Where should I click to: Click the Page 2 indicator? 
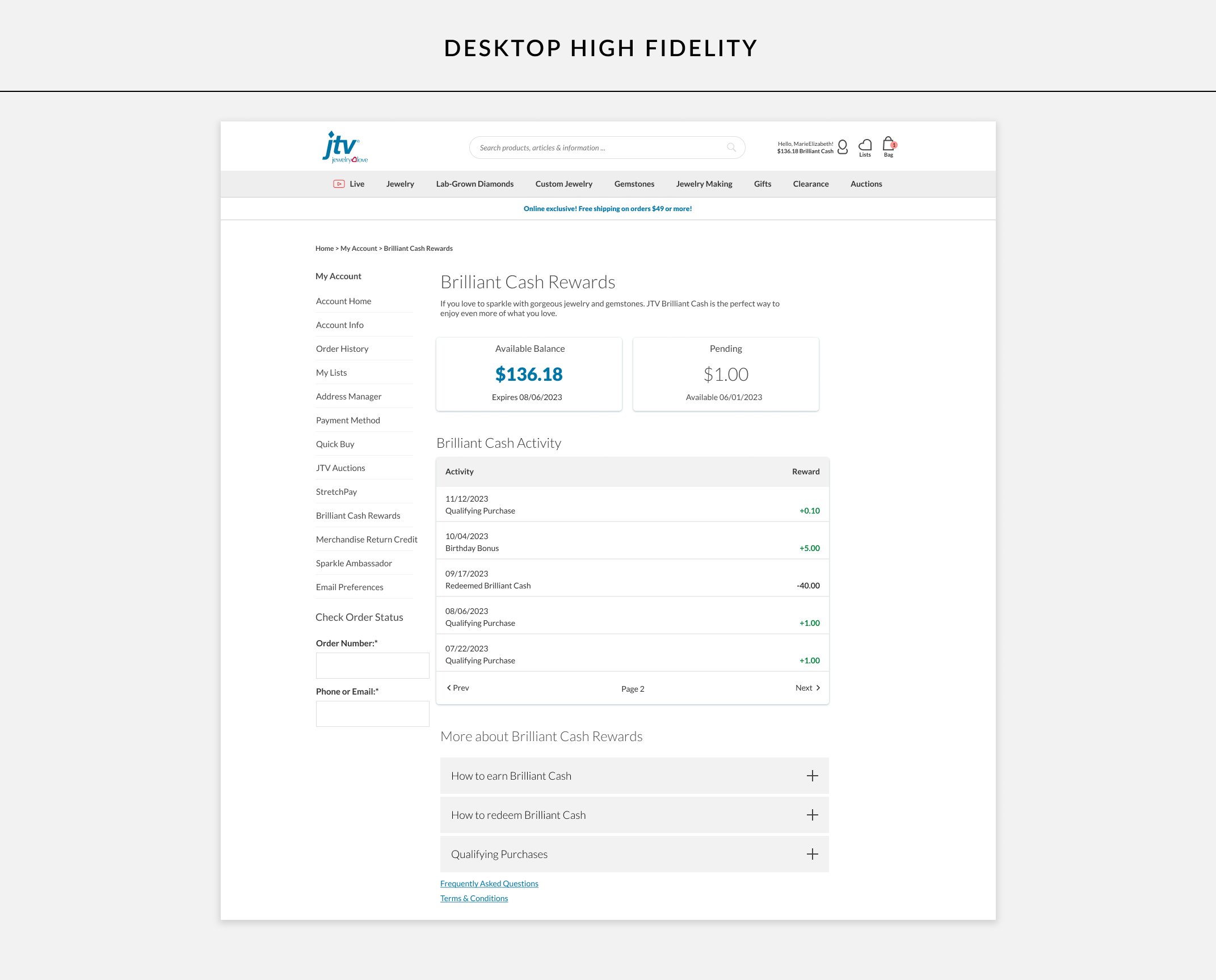[x=632, y=689]
